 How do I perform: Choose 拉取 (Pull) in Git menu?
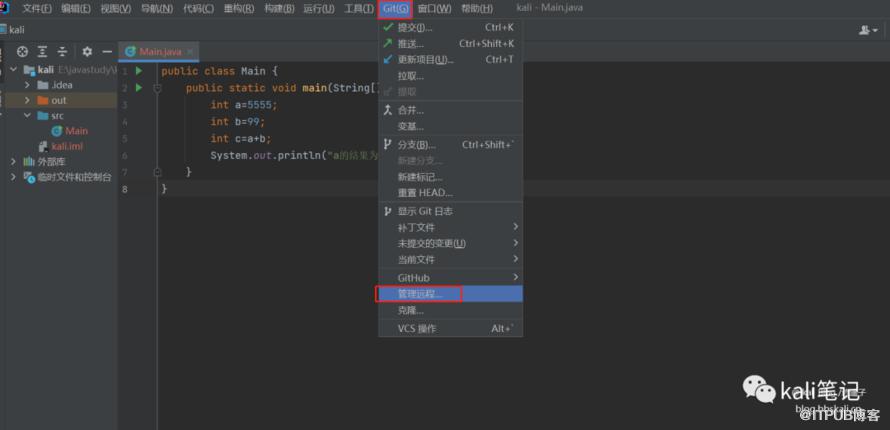[451, 76]
